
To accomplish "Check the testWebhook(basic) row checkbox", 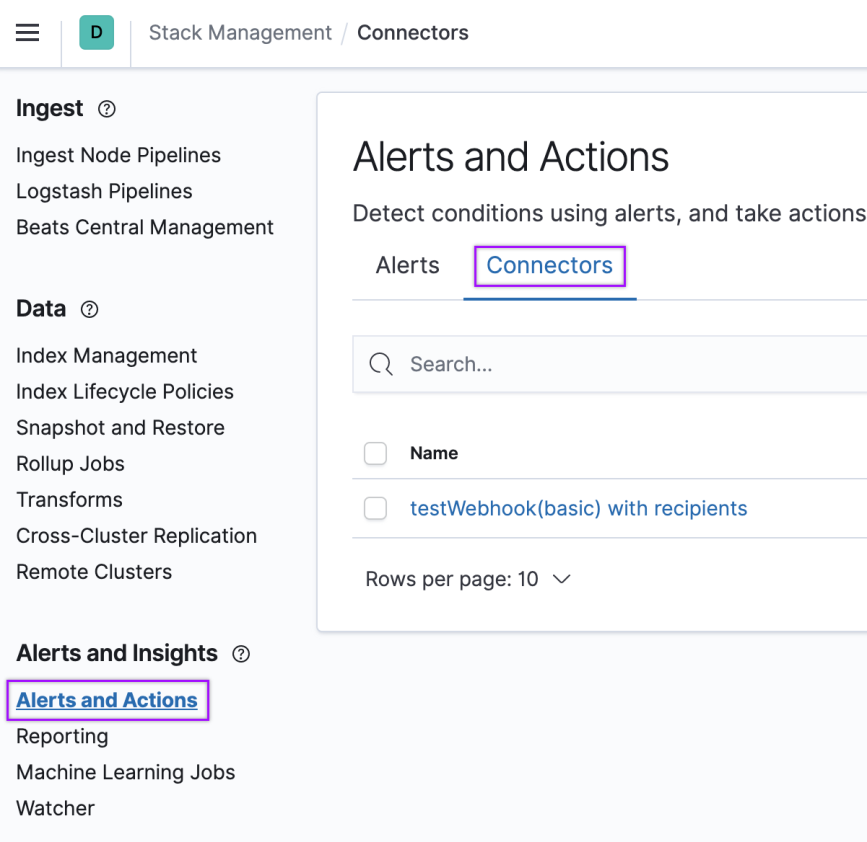I will coord(375,508).
